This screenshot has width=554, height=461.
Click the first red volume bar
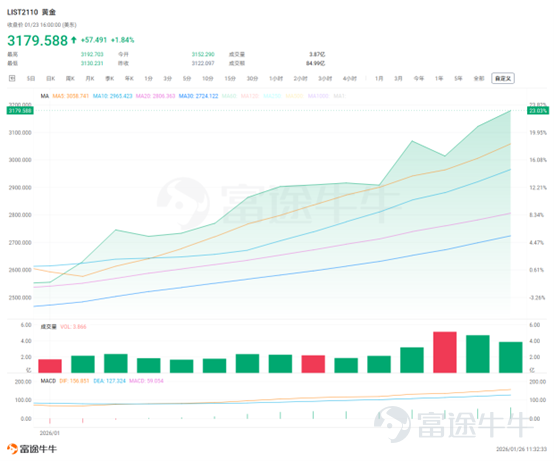[50, 366]
